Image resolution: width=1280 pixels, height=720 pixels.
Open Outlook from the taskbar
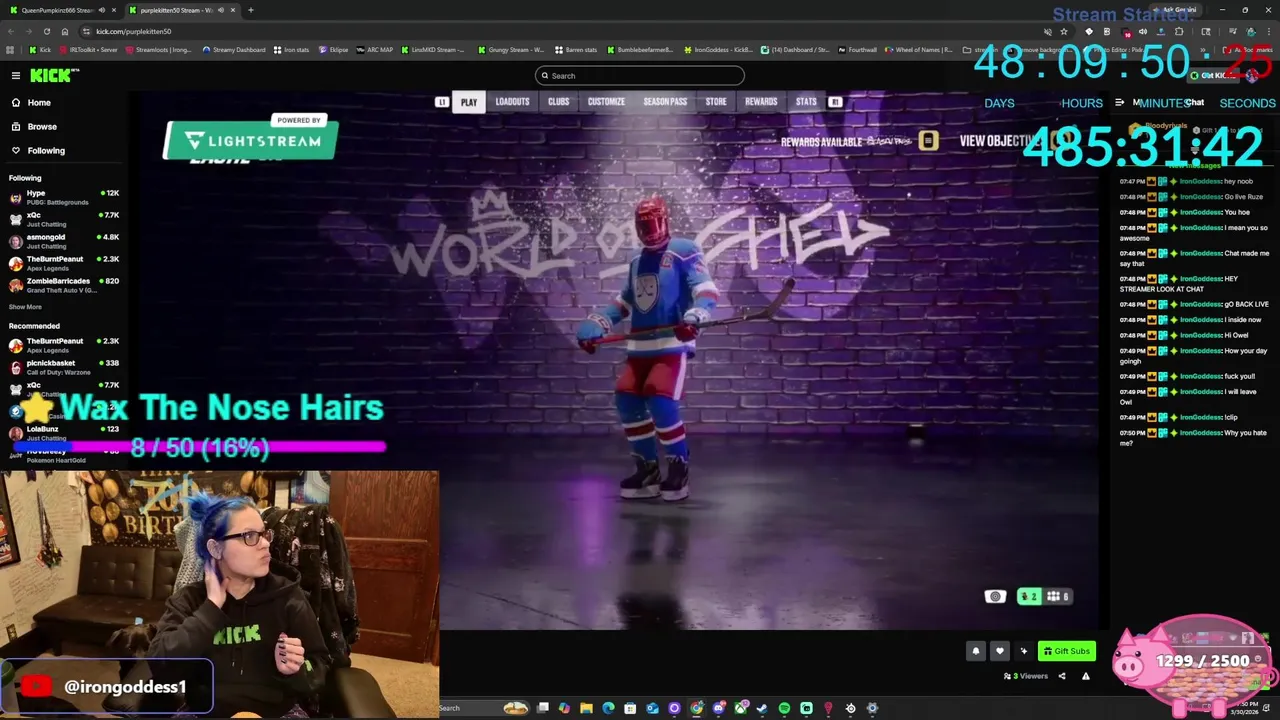(x=652, y=708)
